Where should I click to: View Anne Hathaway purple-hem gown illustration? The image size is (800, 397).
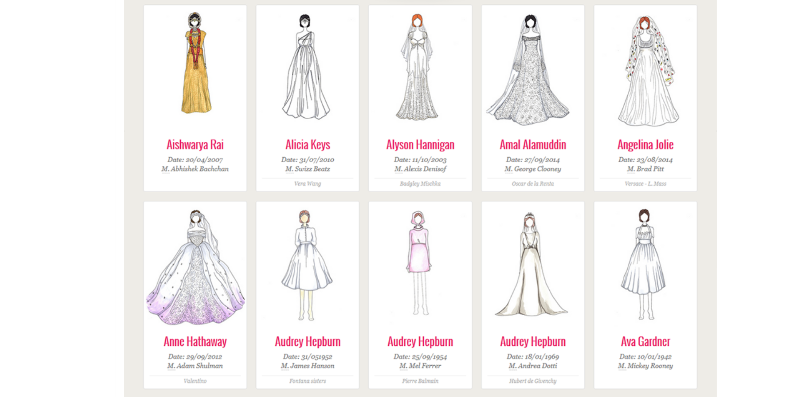point(195,267)
